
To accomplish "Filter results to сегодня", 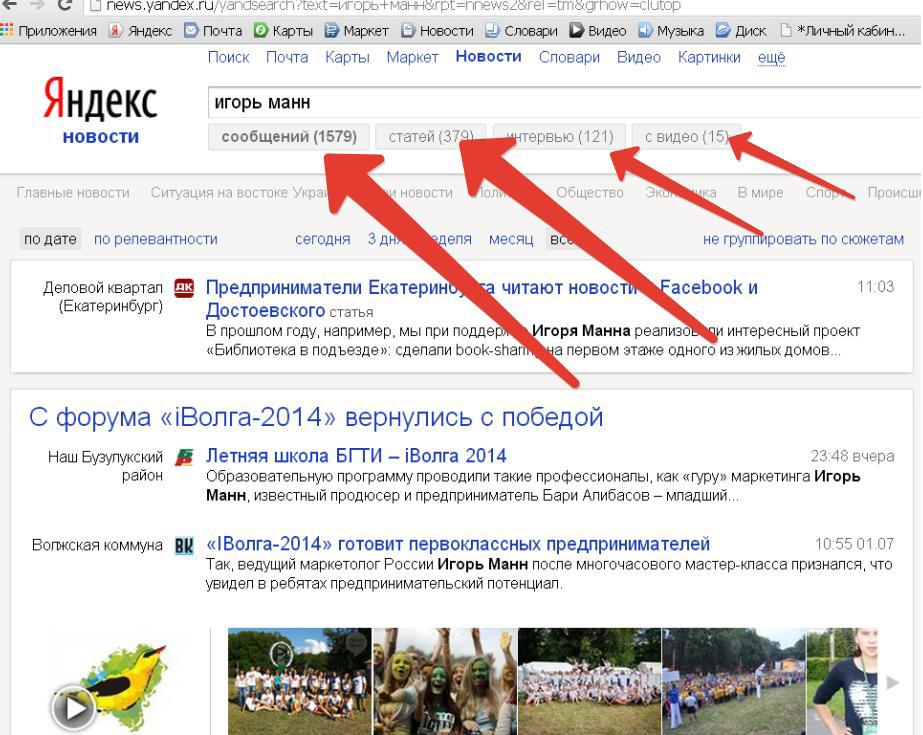I will (323, 239).
